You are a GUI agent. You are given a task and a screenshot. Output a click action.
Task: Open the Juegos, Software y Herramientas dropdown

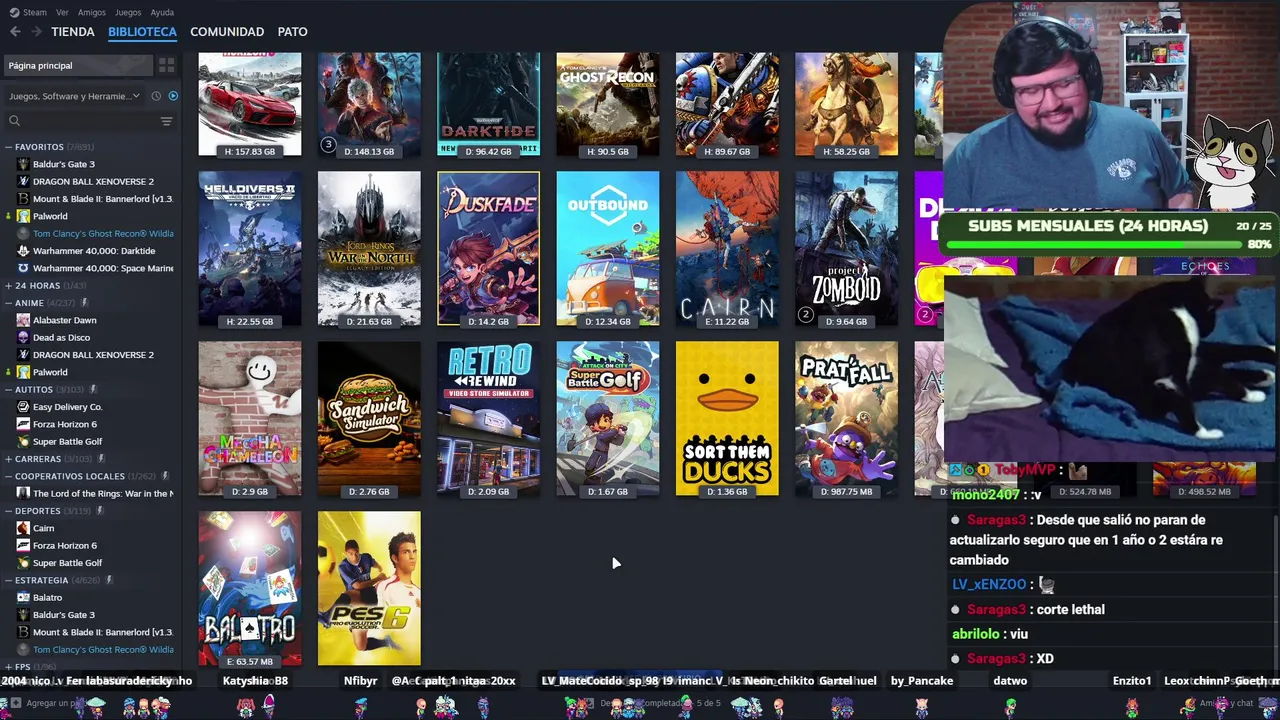(76, 96)
